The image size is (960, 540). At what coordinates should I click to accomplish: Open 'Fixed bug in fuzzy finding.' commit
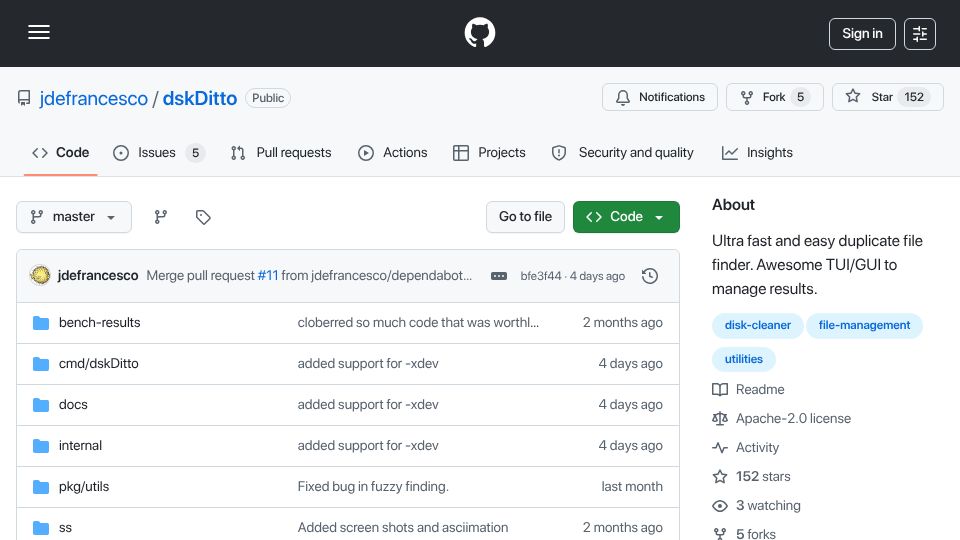pyautogui.click(x=373, y=487)
